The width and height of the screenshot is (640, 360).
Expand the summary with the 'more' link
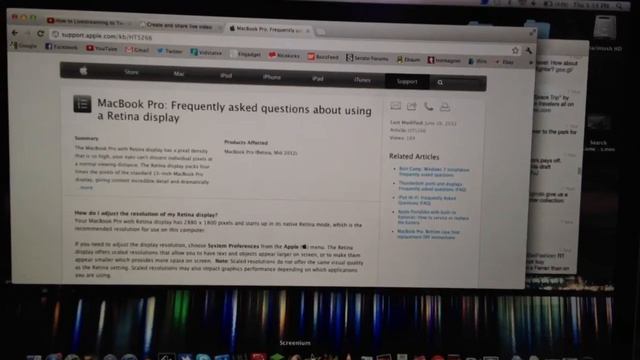[86, 187]
